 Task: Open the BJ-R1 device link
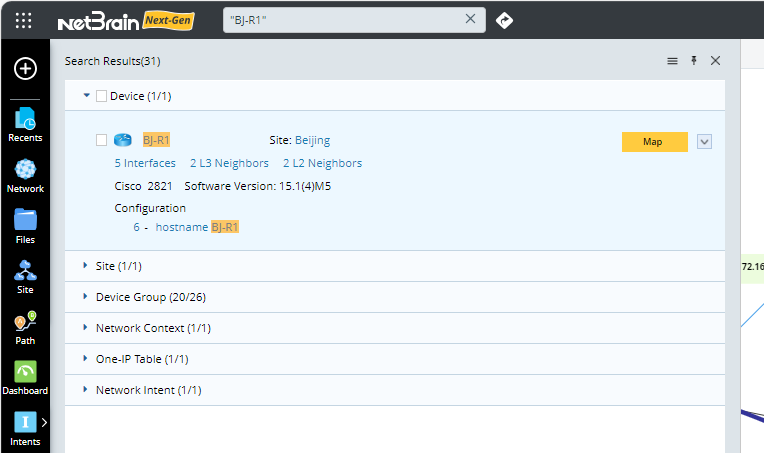tap(156, 140)
